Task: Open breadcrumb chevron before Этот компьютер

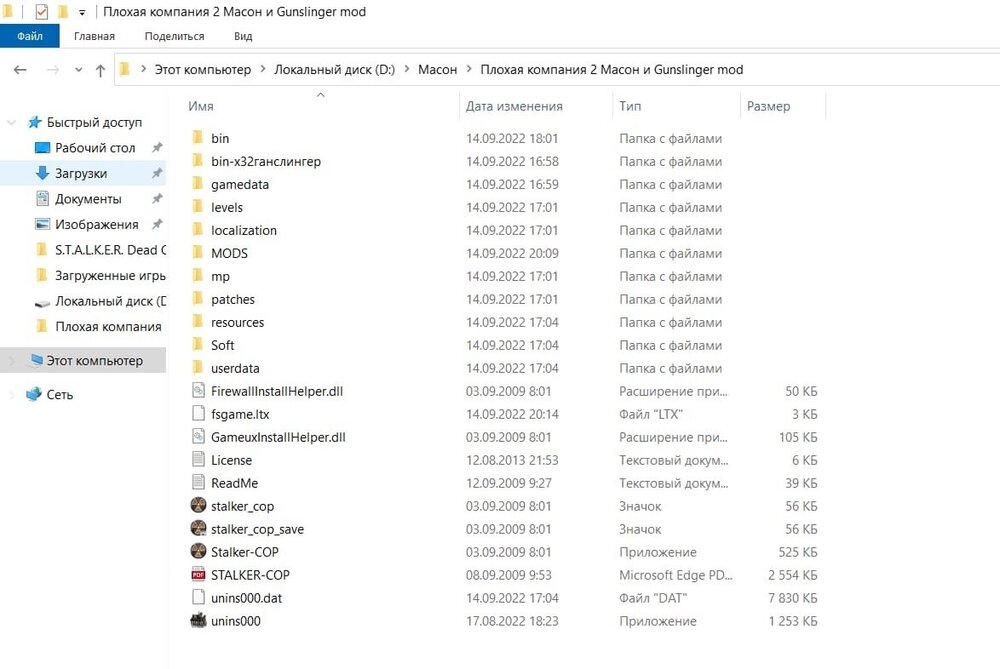Action: point(143,69)
